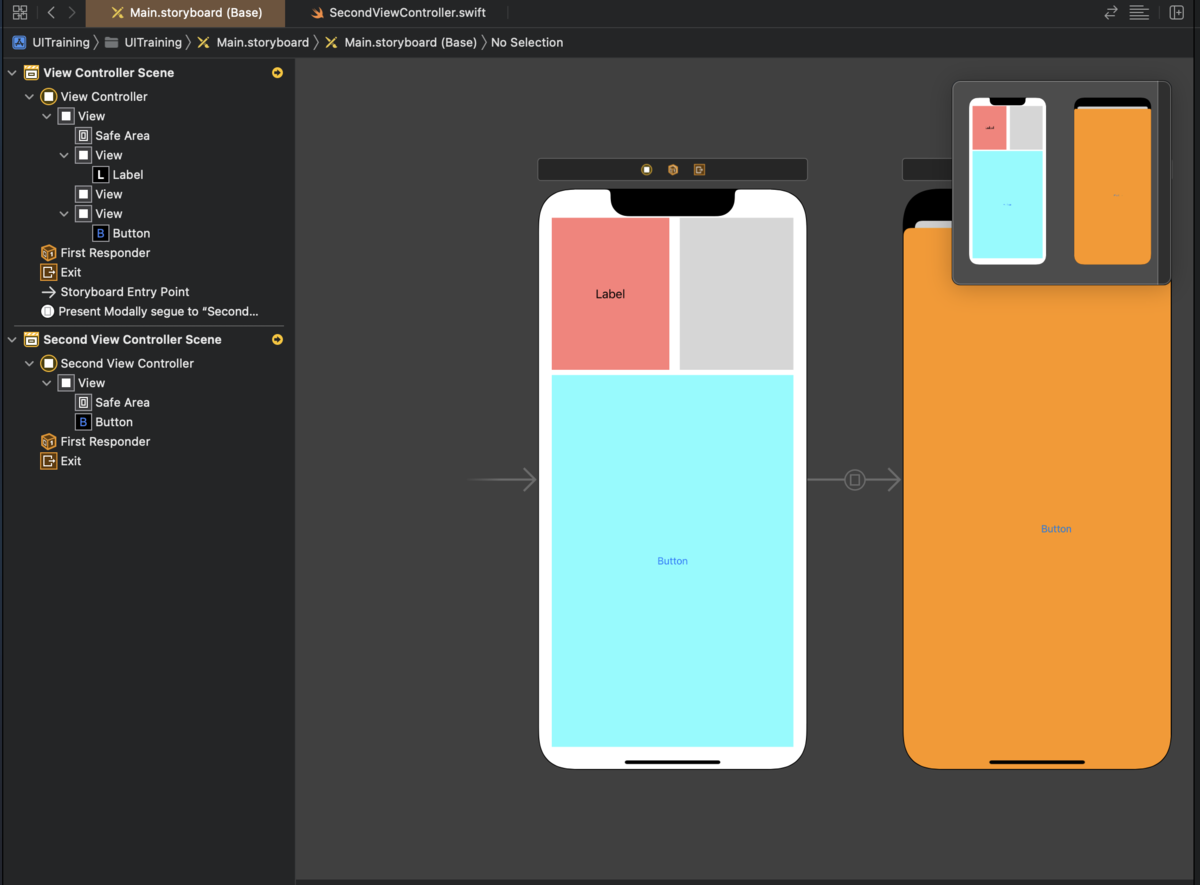This screenshot has width=1200, height=885.
Task: Click the add editor icon at top right
Action: click(1176, 13)
